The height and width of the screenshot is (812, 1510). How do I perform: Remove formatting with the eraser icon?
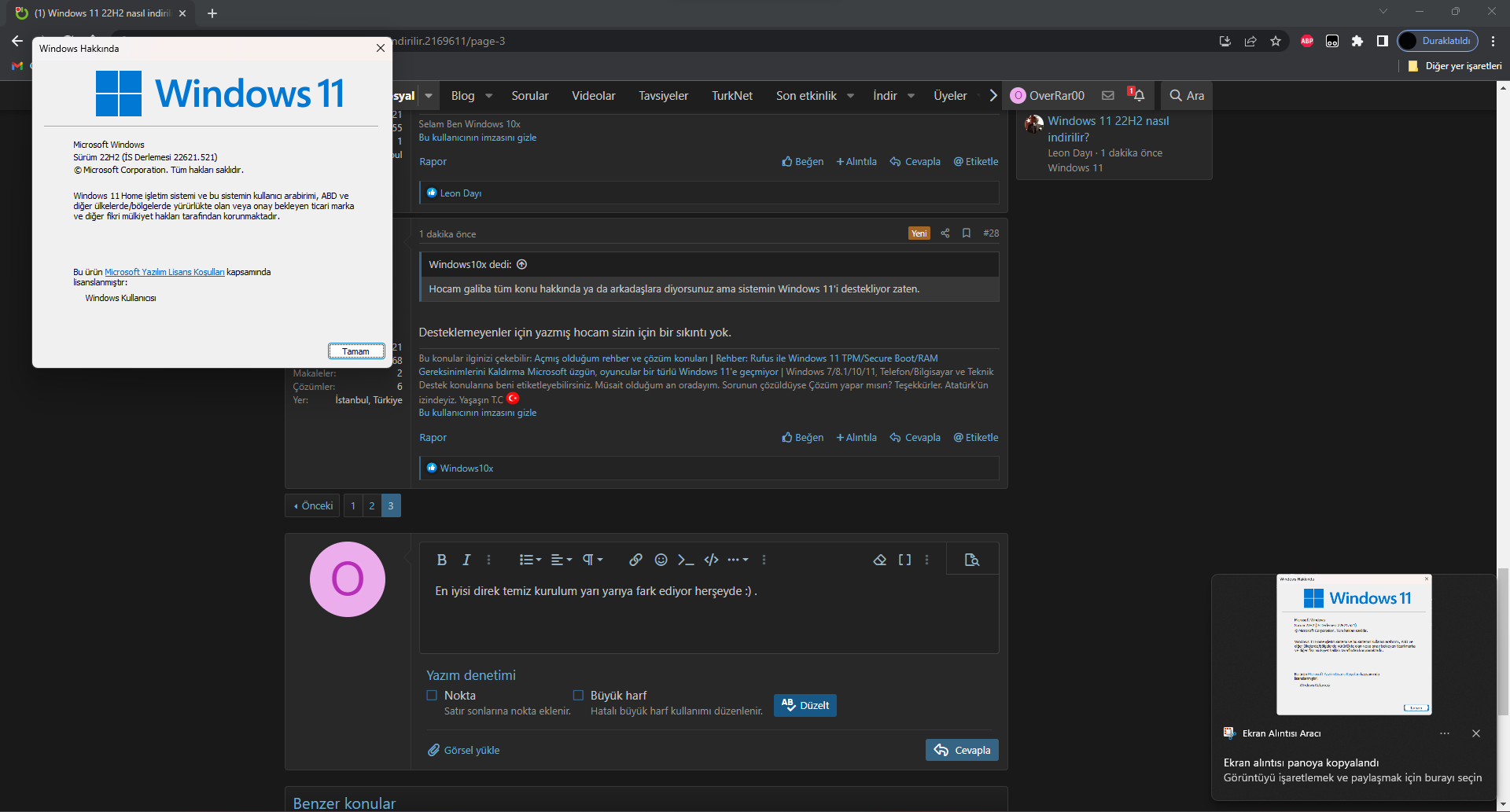(880, 560)
